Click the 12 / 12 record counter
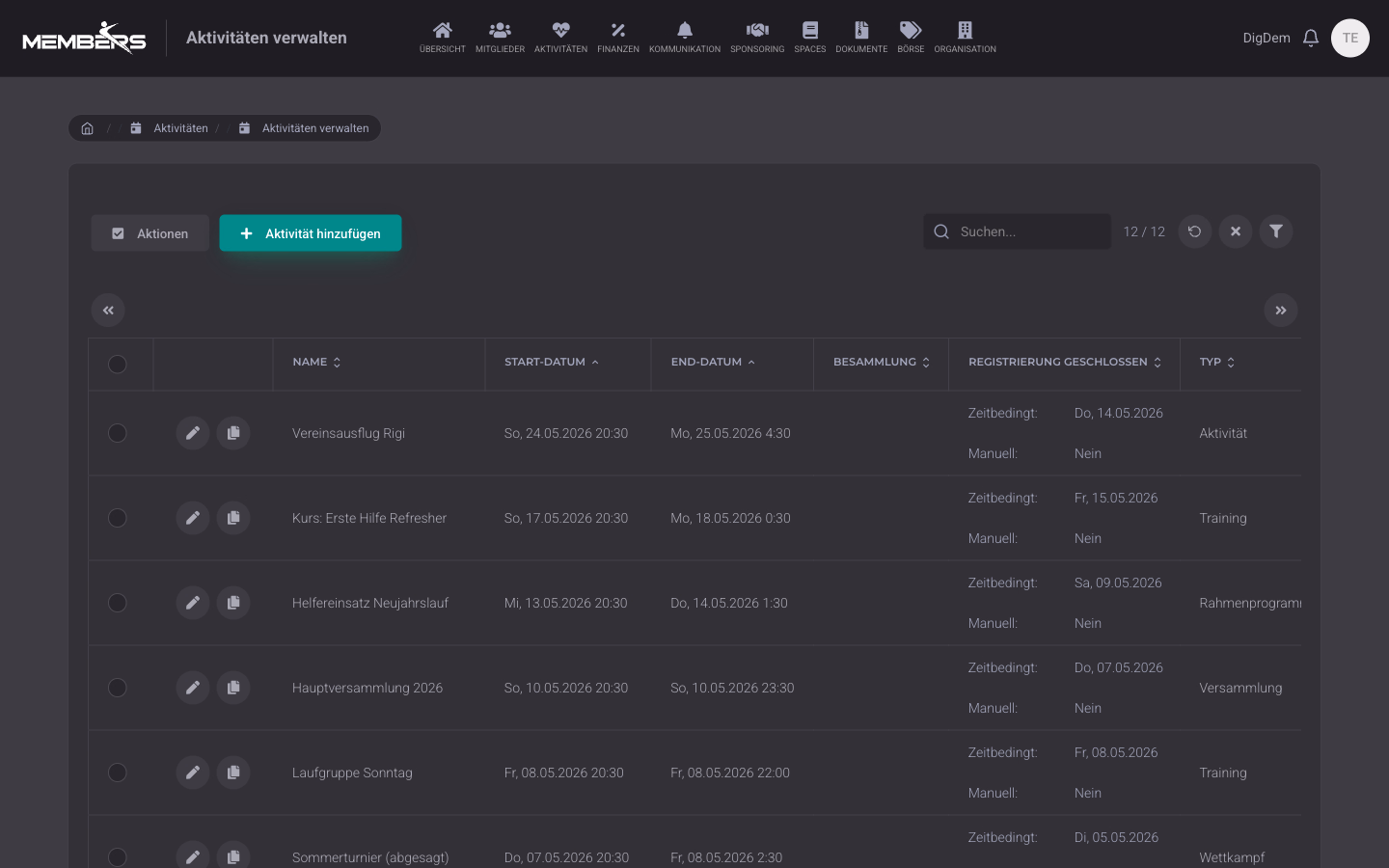The image size is (1389, 868). tap(1144, 231)
